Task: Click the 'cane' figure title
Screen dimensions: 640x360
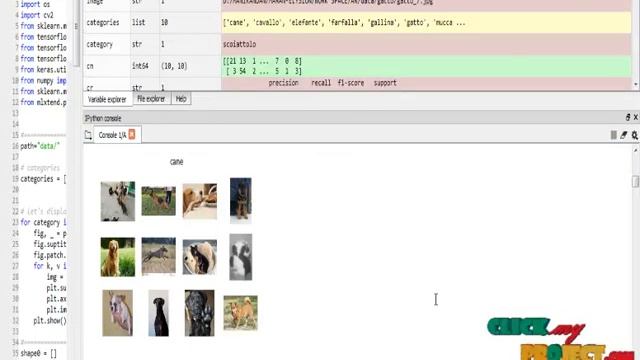Action: [x=176, y=162]
